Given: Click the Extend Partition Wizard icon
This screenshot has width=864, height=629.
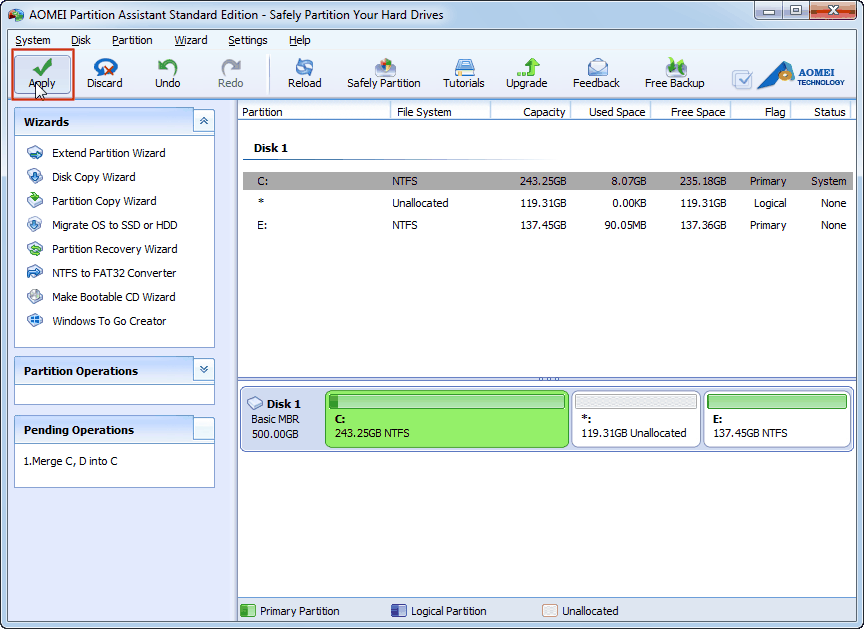Looking at the screenshot, I should pyautogui.click(x=35, y=153).
